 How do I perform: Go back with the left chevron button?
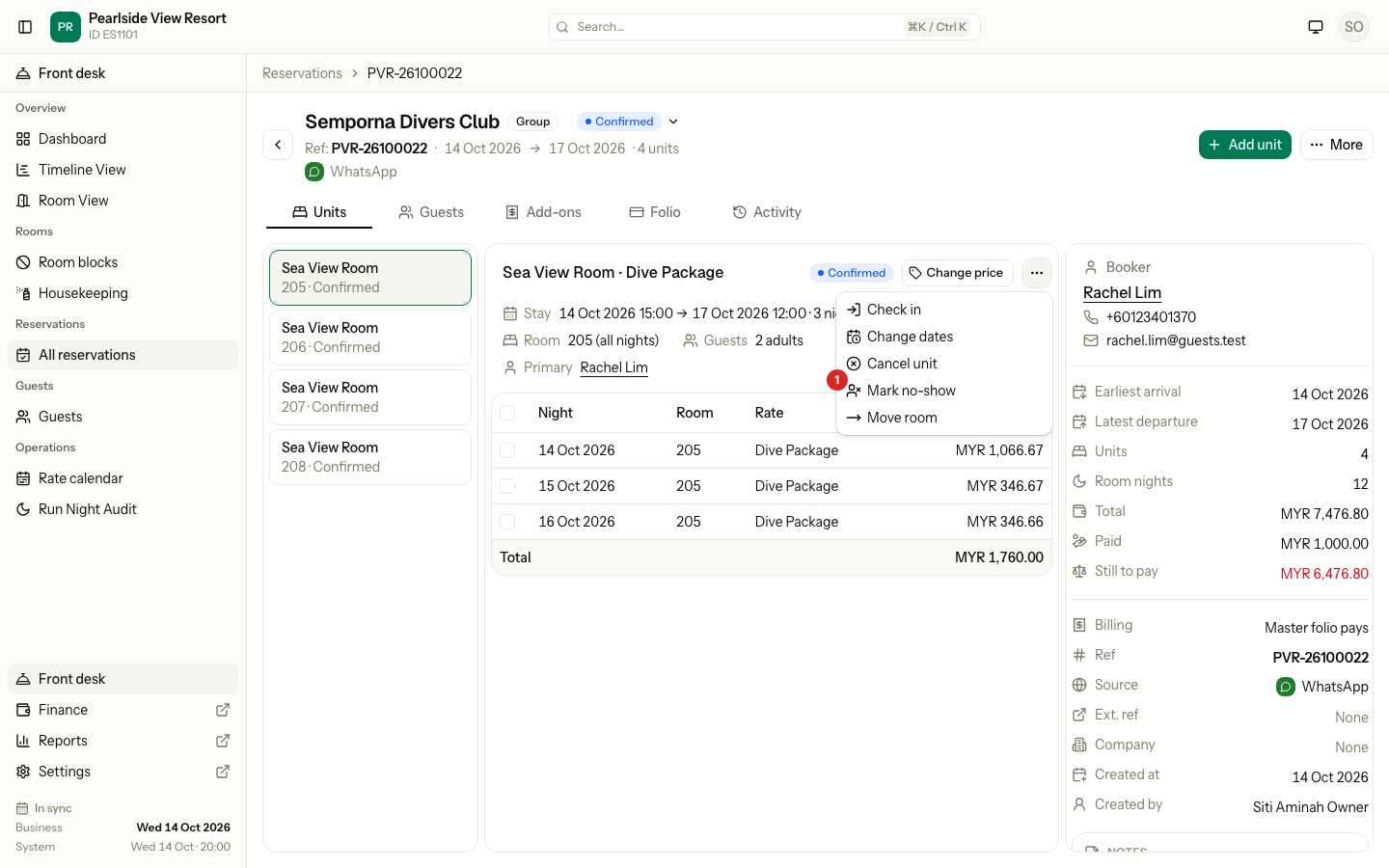(x=278, y=145)
